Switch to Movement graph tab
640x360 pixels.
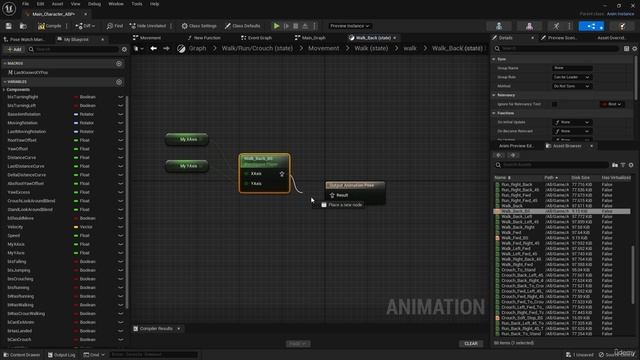[147, 38]
